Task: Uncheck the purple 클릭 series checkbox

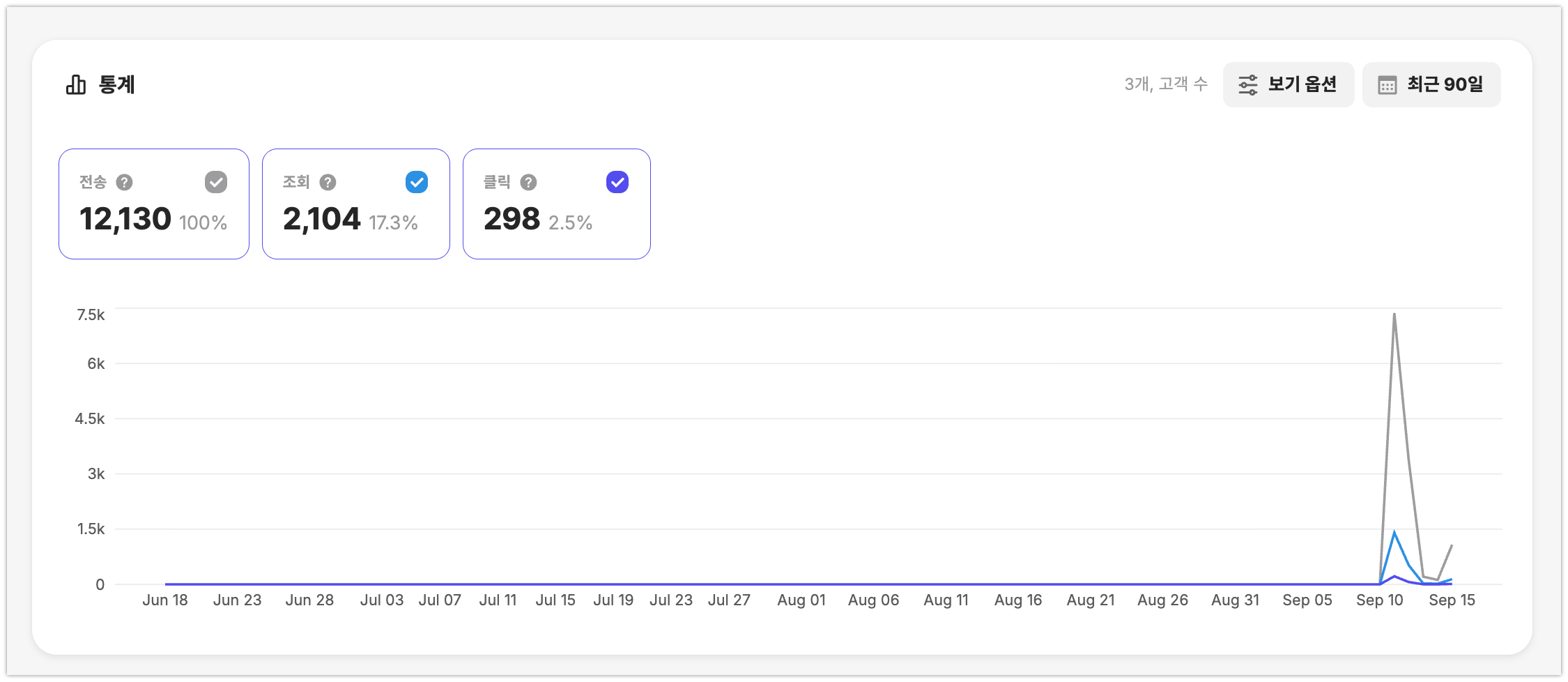Action: pyautogui.click(x=617, y=182)
